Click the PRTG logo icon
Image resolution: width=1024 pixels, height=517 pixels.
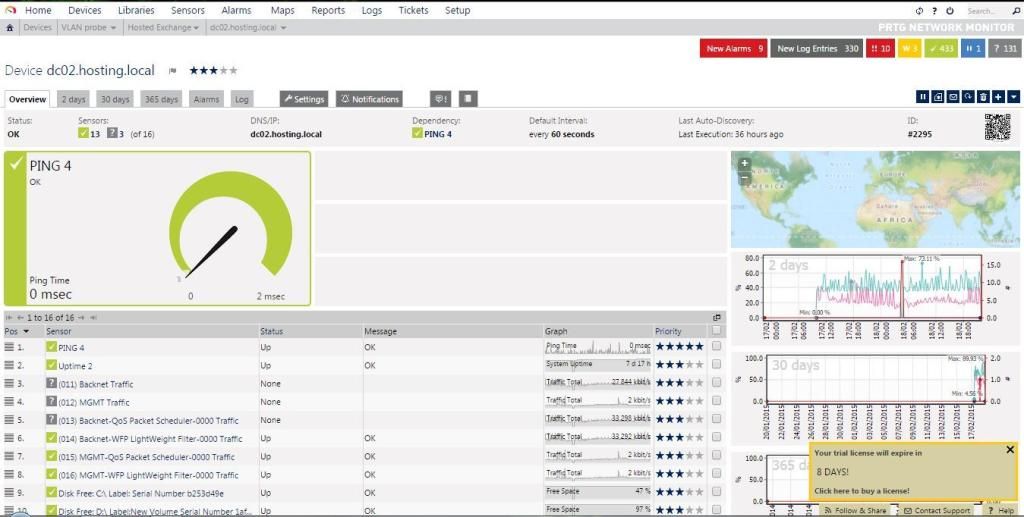(10, 10)
